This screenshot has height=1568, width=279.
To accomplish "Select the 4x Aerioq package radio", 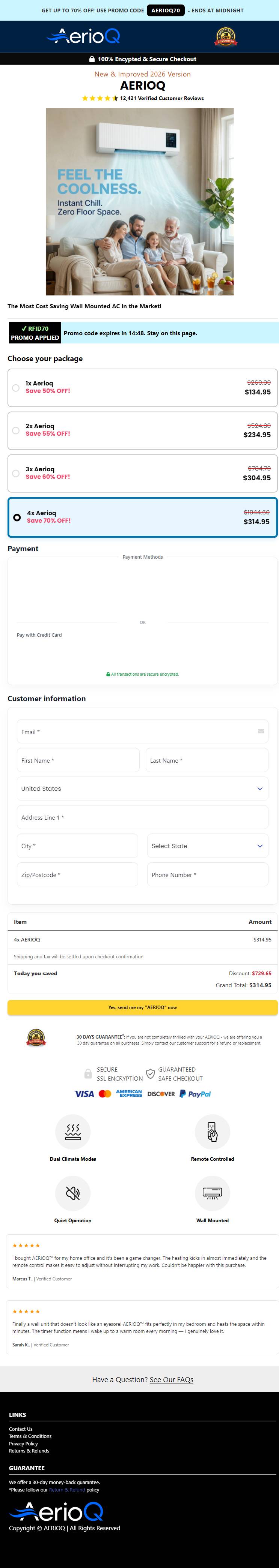I will click(17, 517).
